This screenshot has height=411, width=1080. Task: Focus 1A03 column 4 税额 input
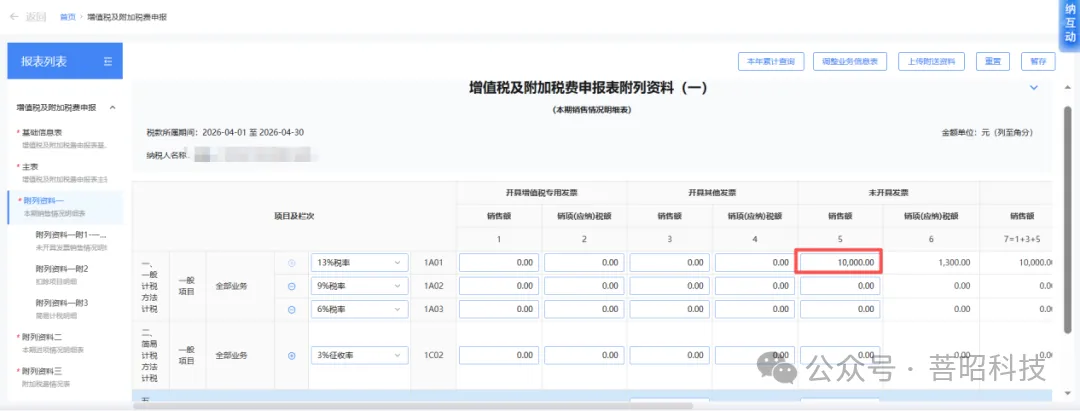755,309
